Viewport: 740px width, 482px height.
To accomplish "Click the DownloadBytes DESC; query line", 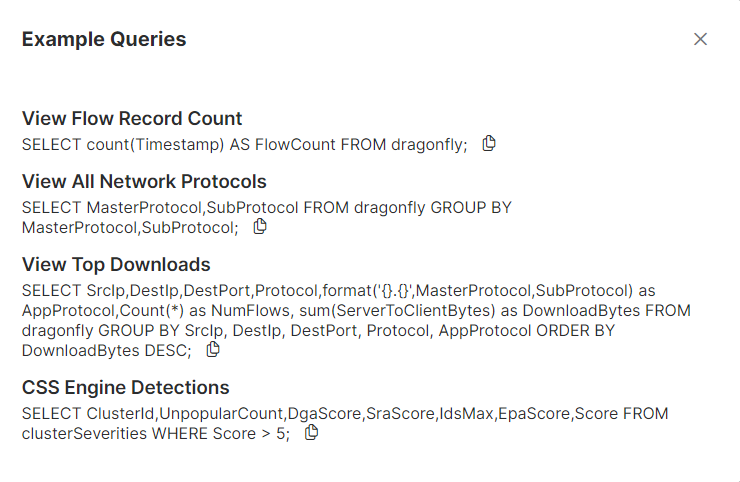I will [x=106, y=350].
